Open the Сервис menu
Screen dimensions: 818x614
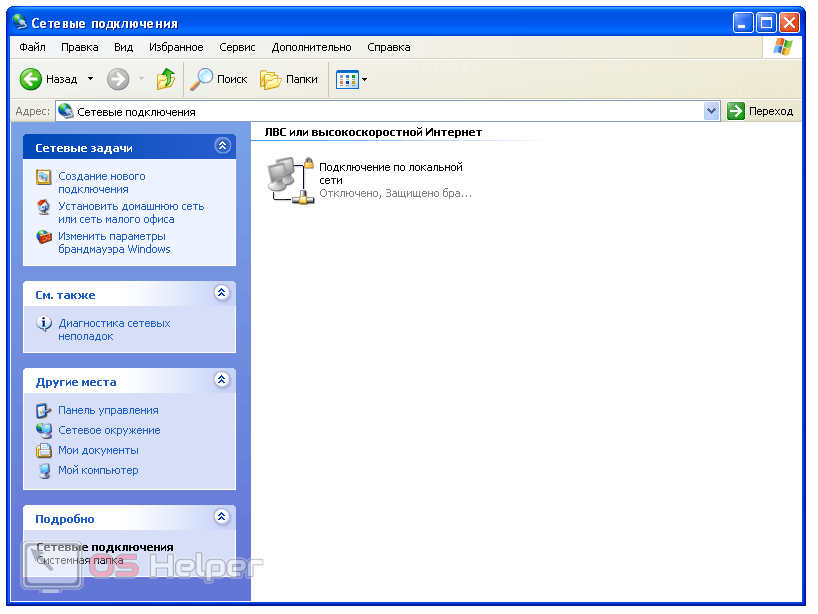[237, 47]
